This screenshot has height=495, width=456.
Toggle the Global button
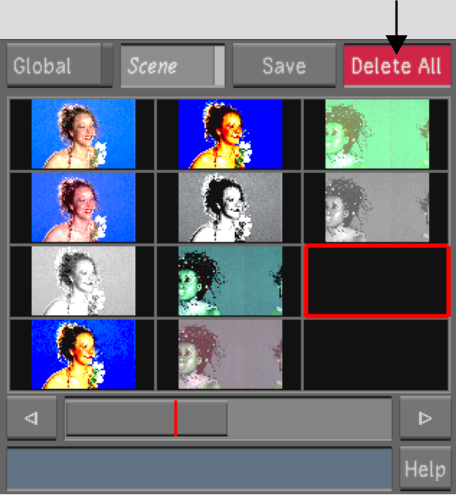[x=59, y=65]
